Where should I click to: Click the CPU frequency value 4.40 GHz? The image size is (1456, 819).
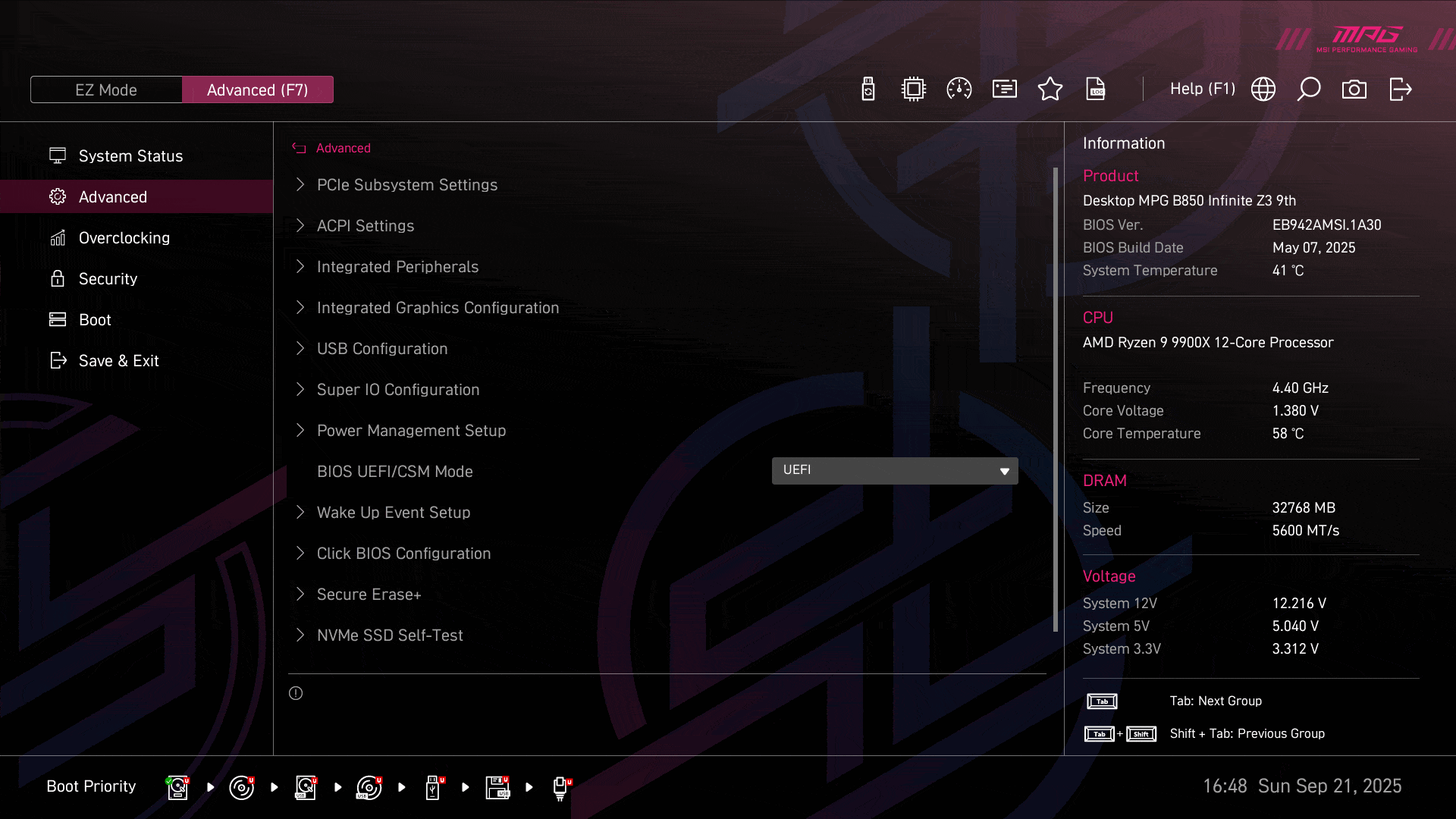[x=1300, y=388]
